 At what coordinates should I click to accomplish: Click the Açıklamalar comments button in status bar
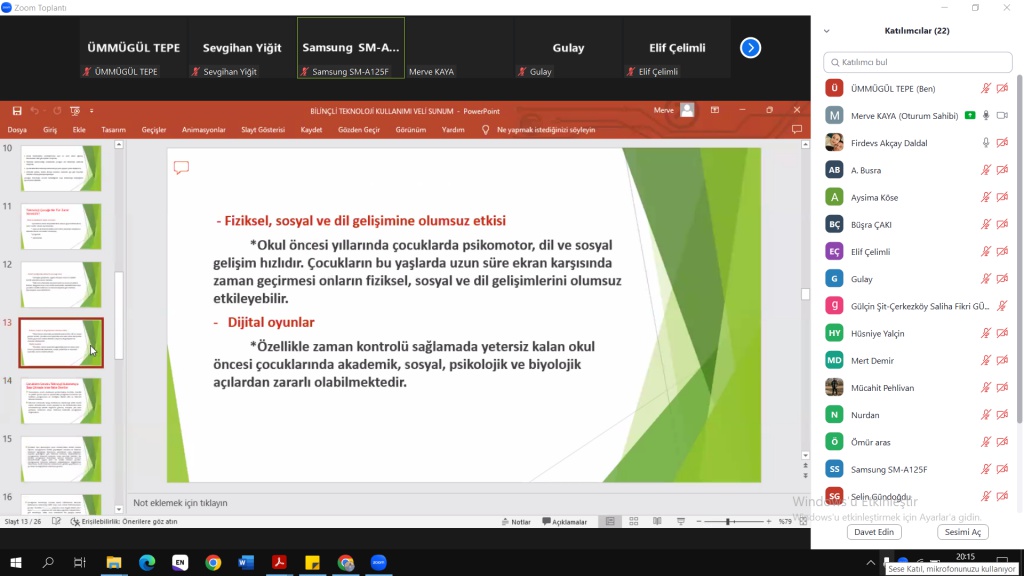pos(565,521)
